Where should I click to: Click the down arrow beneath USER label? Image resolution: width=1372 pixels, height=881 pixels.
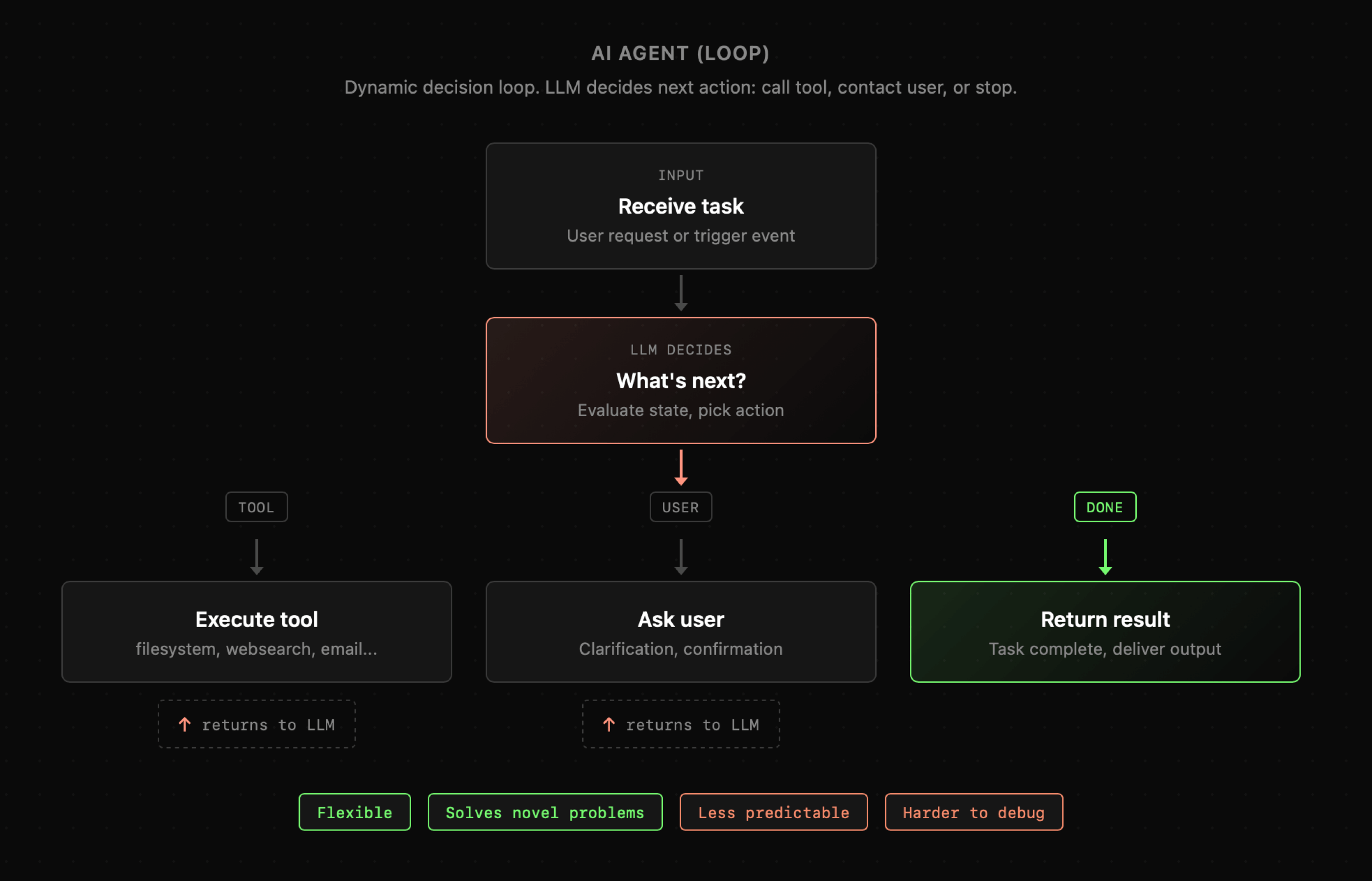[680, 556]
